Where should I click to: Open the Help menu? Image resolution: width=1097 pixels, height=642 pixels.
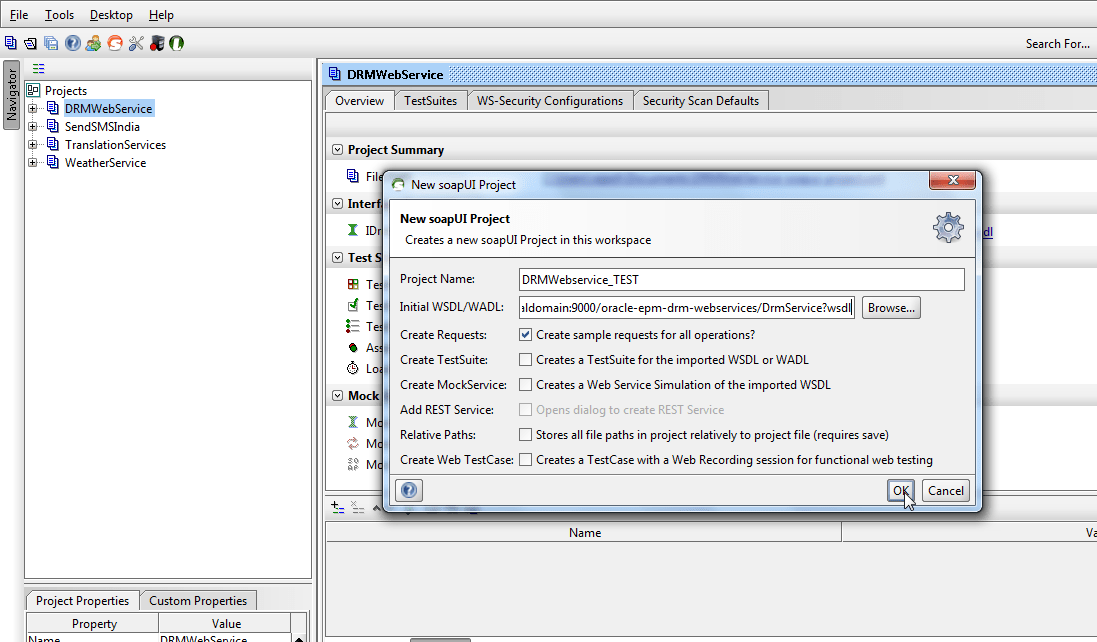click(x=162, y=15)
